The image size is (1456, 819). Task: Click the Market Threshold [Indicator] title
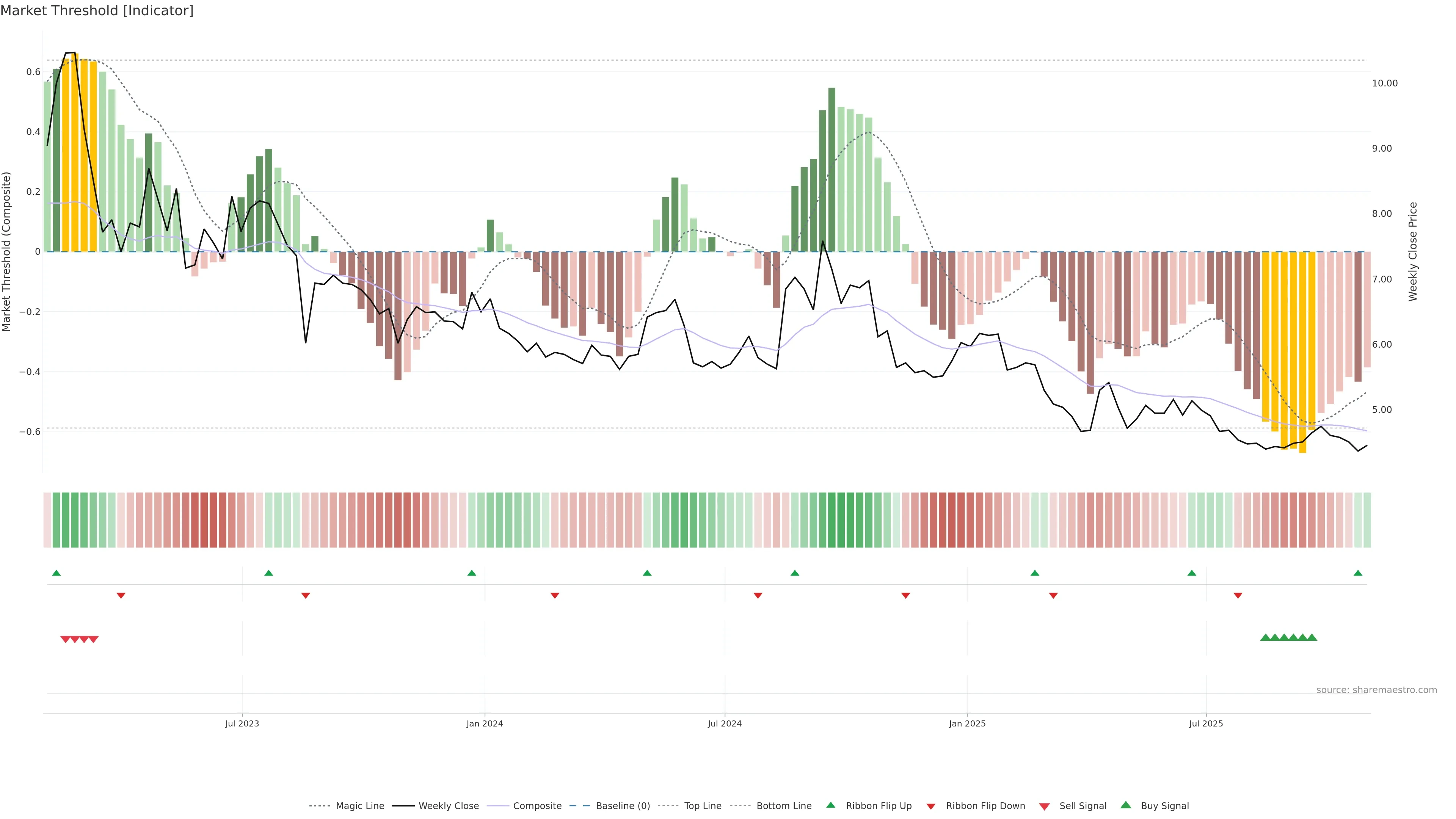(x=97, y=11)
